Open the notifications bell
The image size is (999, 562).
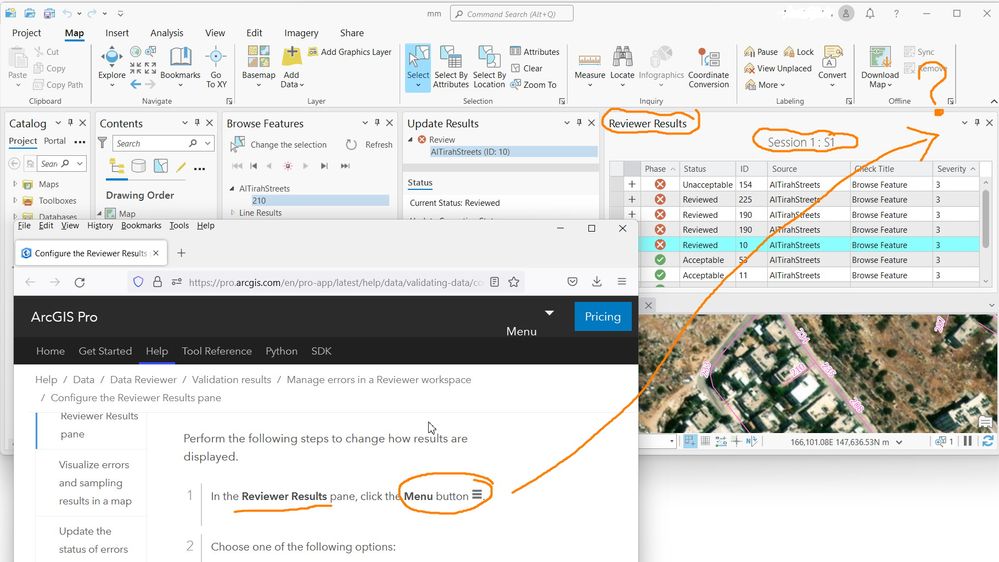point(870,13)
